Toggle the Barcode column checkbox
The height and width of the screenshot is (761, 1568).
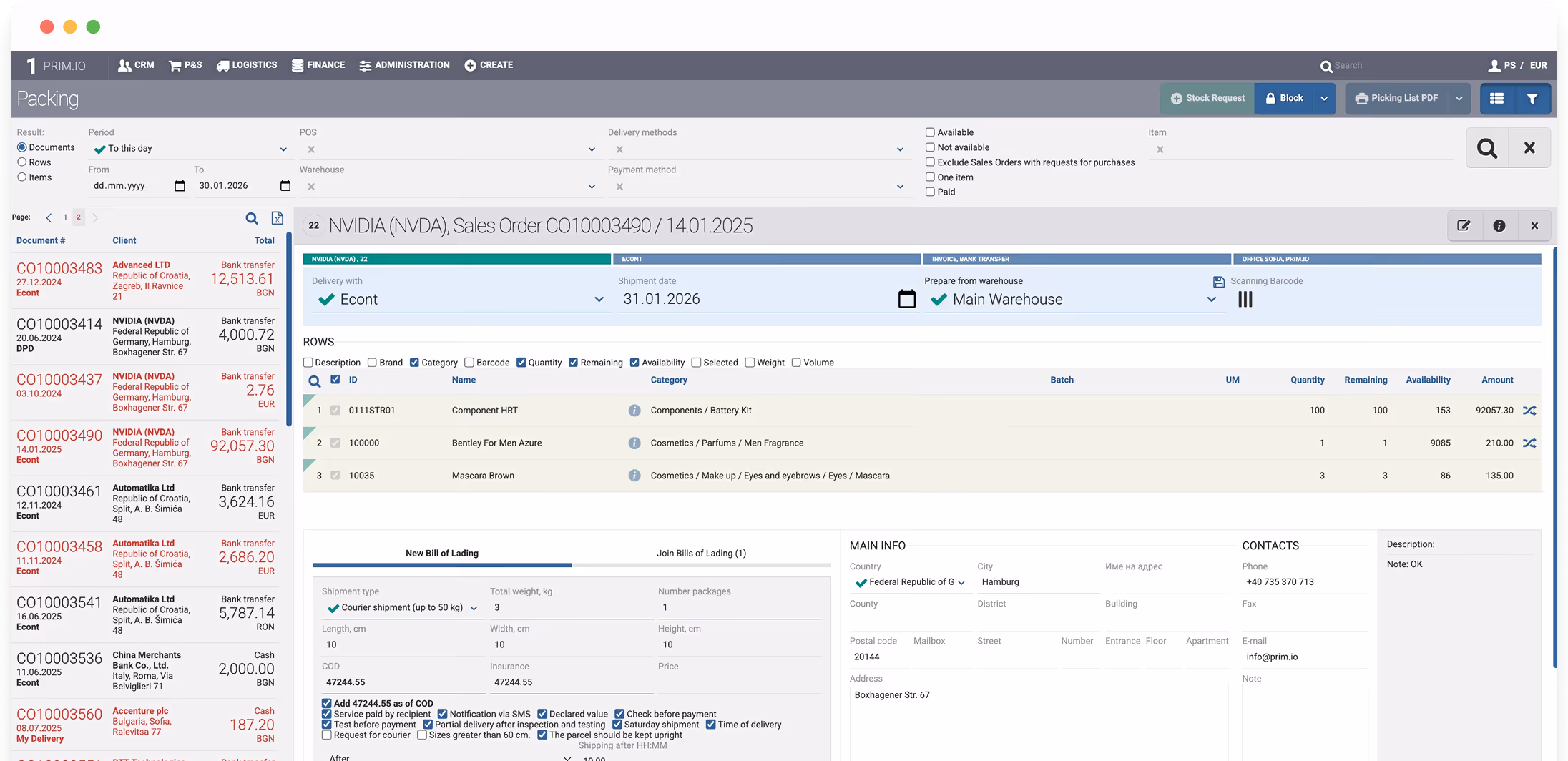469,363
